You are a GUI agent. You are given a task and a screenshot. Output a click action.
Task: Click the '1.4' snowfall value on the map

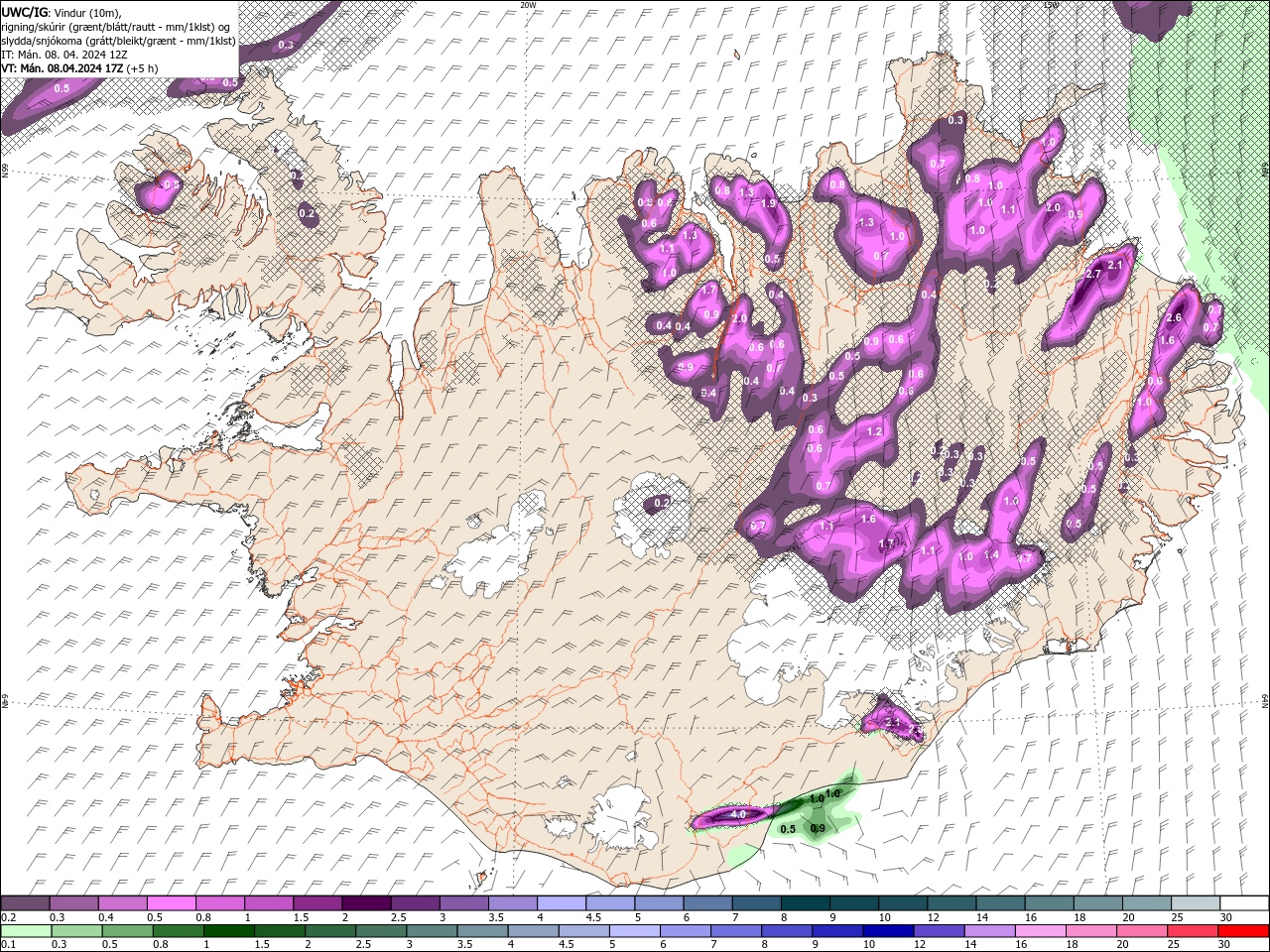(991, 554)
